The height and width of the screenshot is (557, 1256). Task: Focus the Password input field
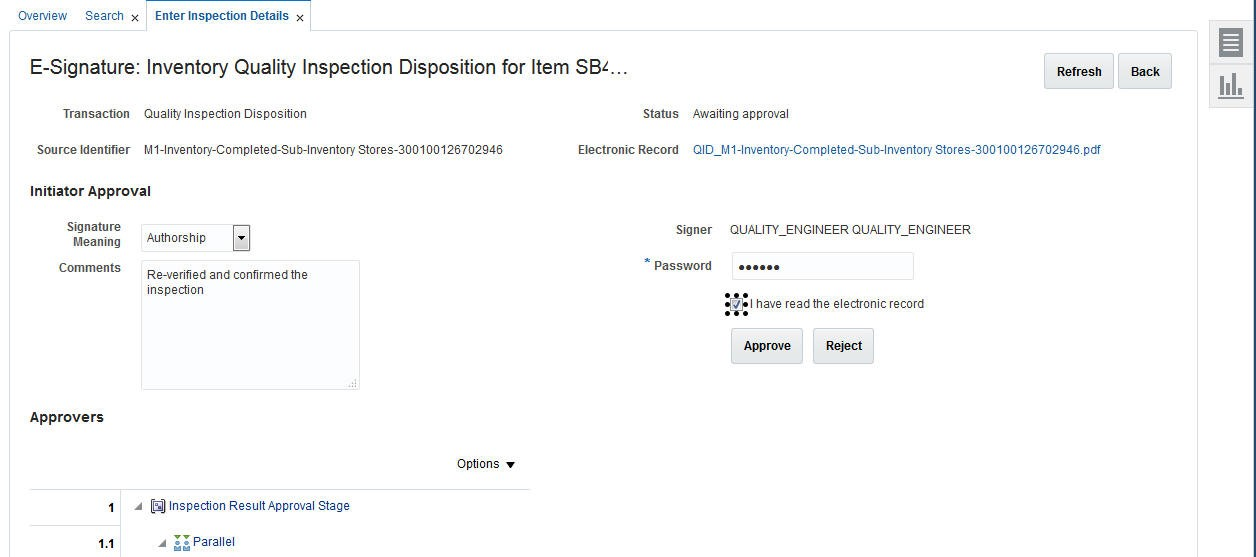click(822, 266)
